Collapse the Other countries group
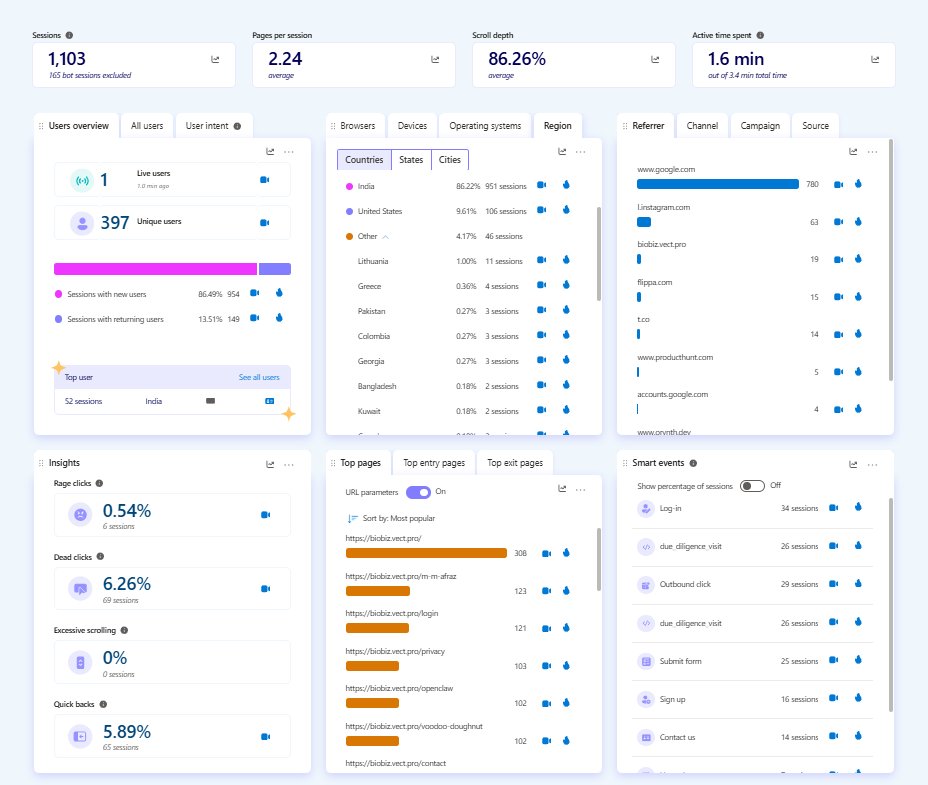928x785 pixels. pos(385,237)
